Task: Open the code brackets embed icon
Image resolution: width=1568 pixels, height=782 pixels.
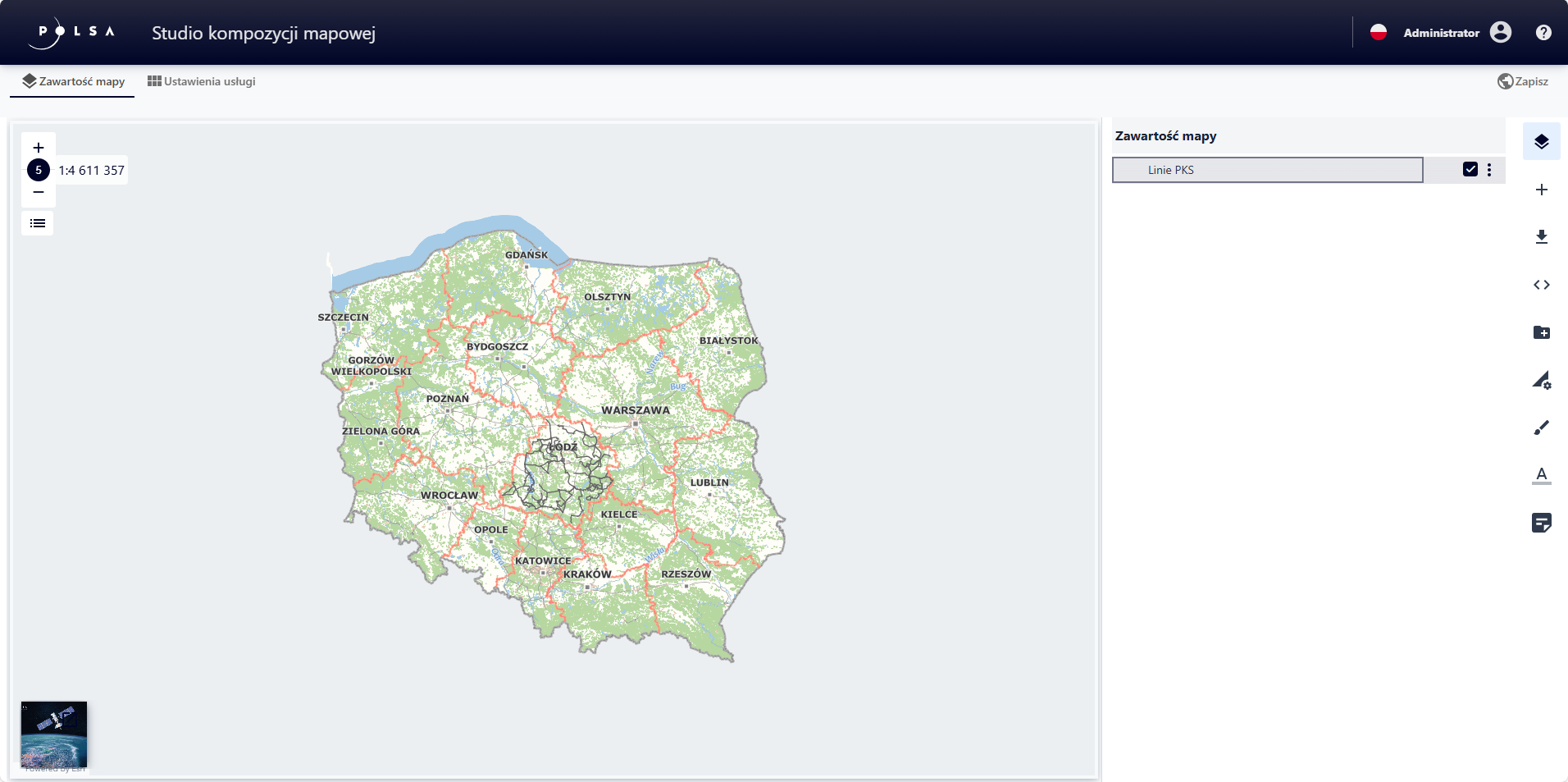Action: (x=1541, y=285)
